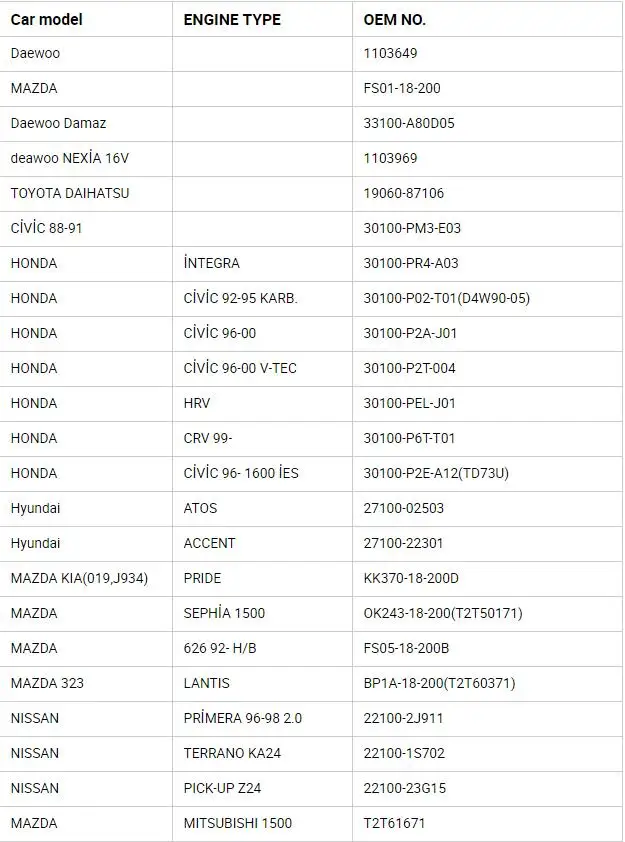Select the 'ENGINE TYPE' column header

tap(232, 20)
